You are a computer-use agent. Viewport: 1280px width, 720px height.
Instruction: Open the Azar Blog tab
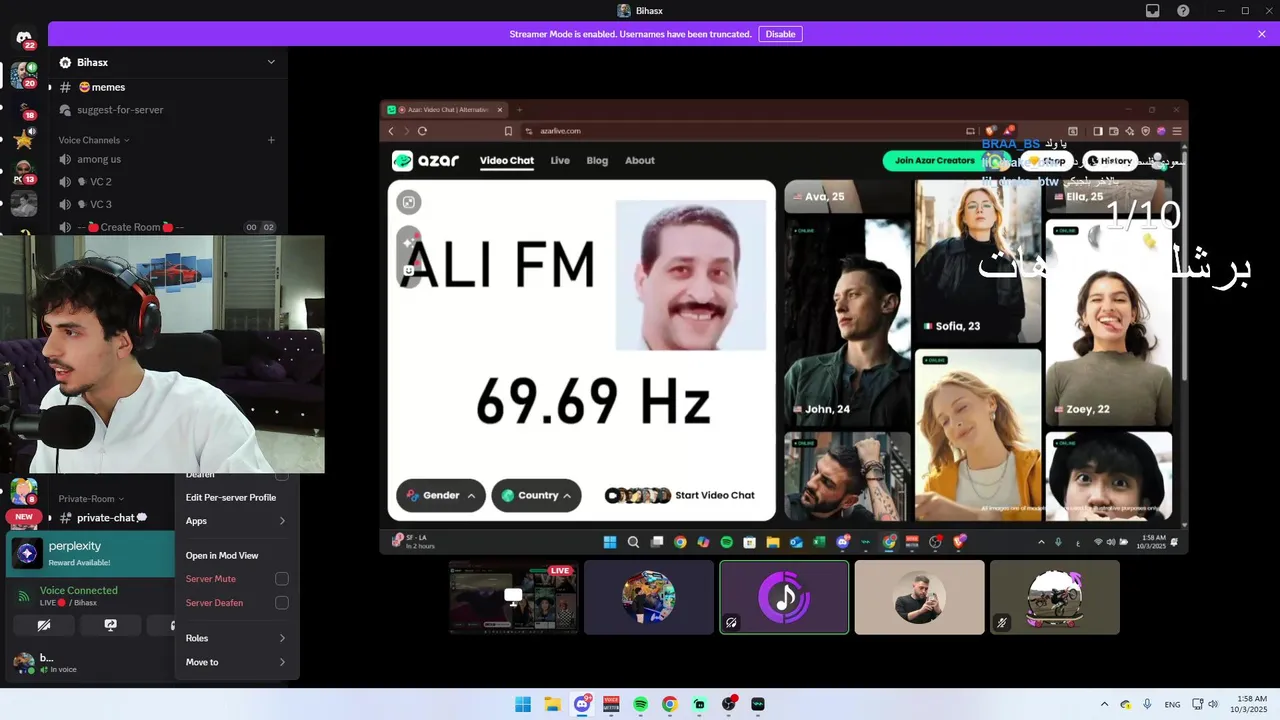597,160
